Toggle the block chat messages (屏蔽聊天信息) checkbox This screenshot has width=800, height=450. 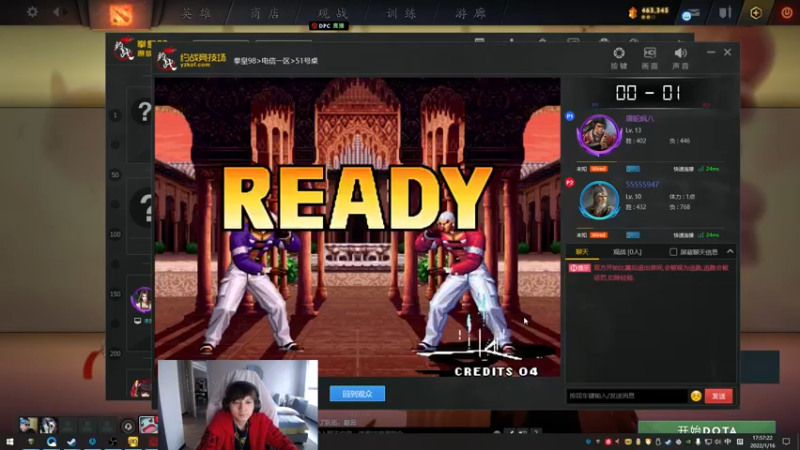(673, 252)
